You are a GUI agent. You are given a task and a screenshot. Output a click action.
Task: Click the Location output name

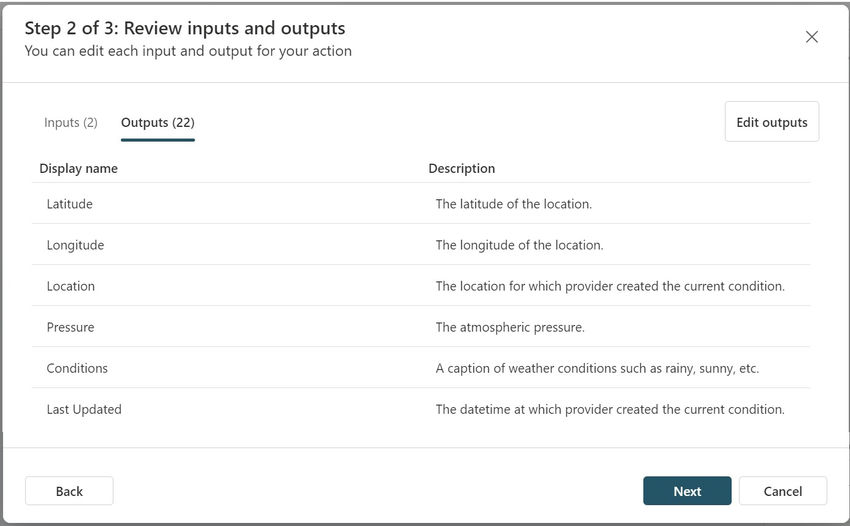click(x=71, y=286)
